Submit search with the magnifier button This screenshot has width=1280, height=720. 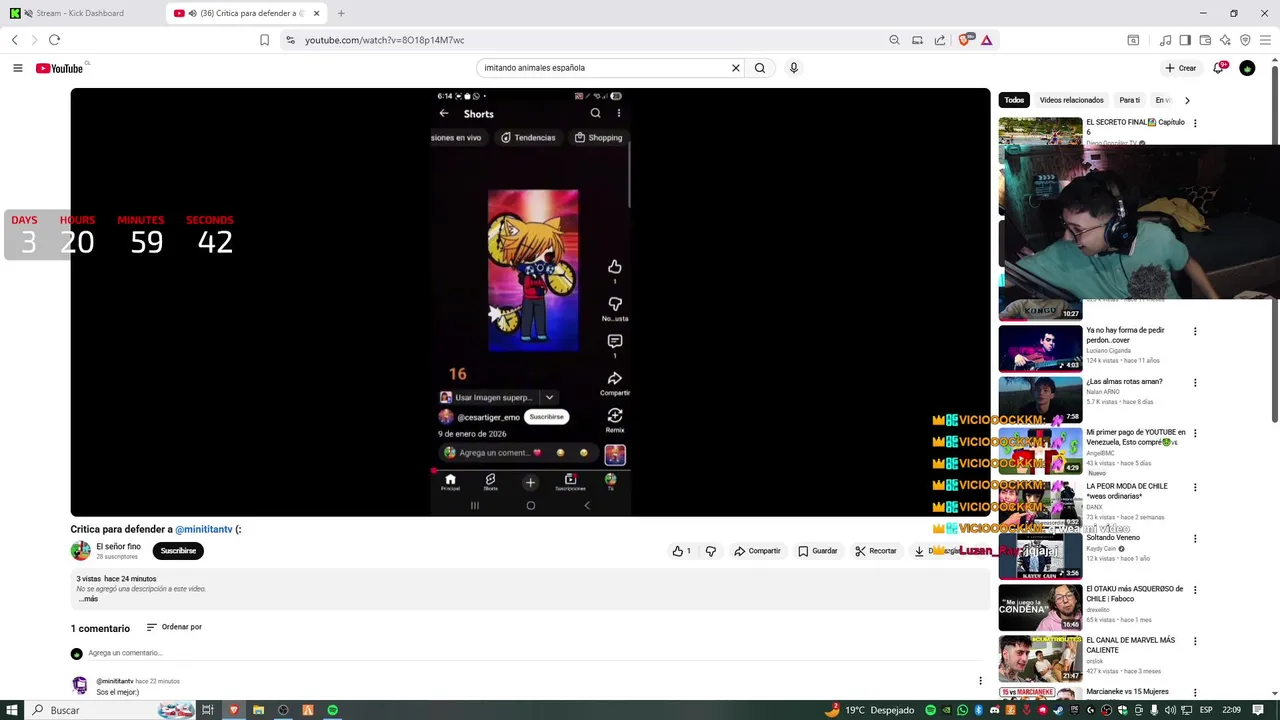[x=760, y=68]
